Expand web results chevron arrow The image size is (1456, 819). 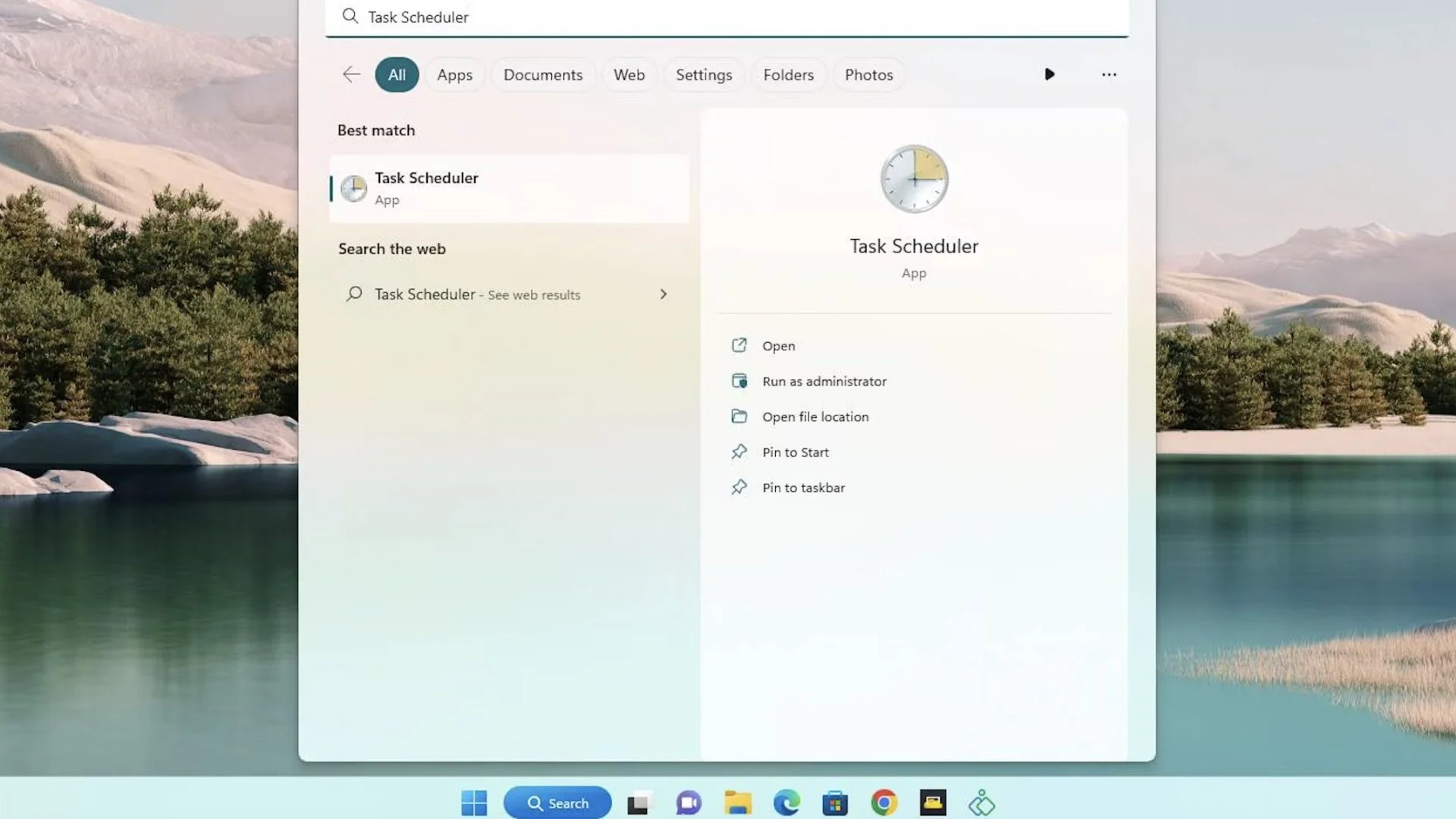click(x=664, y=294)
